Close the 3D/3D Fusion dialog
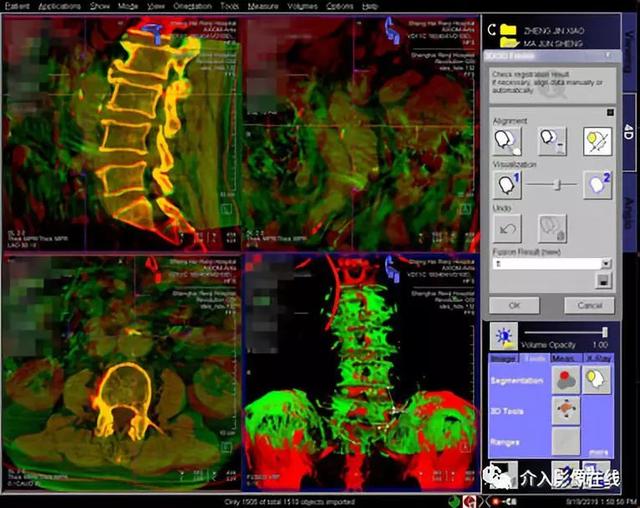Screen dimensions: 640x508 [x=608, y=55]
